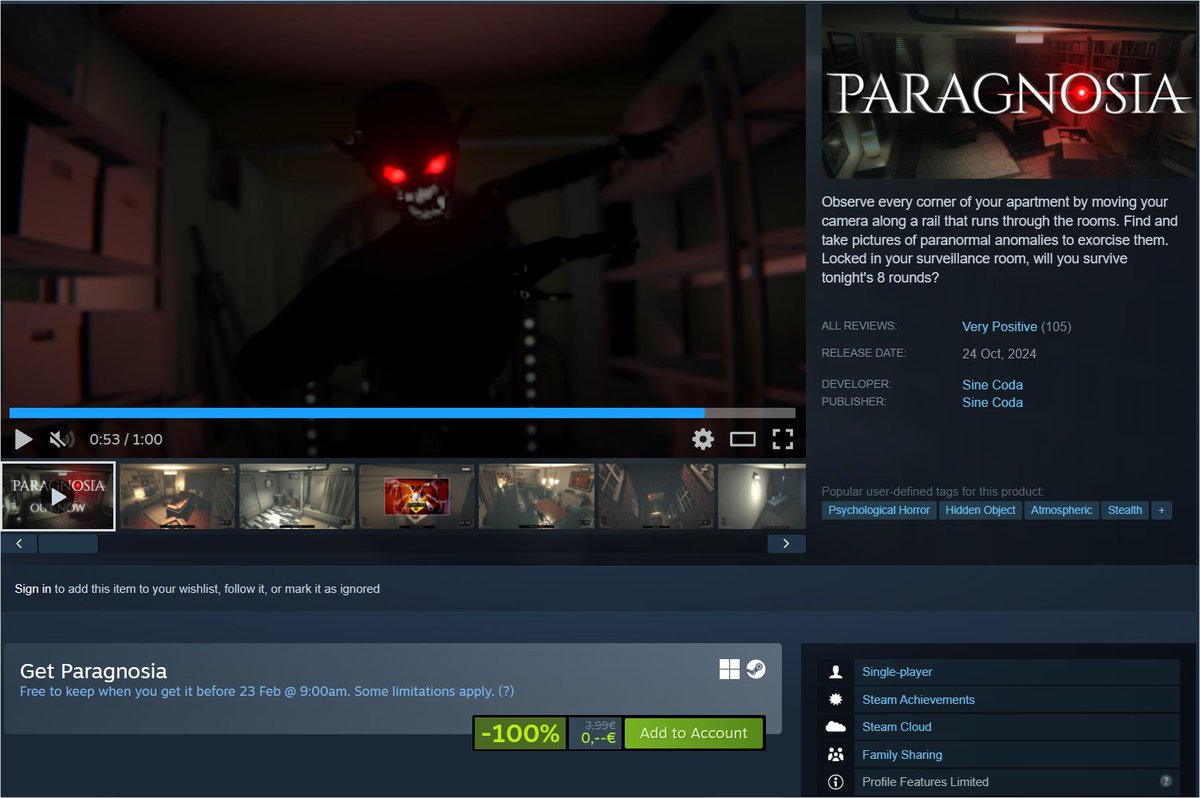Open developer Sine Coda page

coord(992,385)
